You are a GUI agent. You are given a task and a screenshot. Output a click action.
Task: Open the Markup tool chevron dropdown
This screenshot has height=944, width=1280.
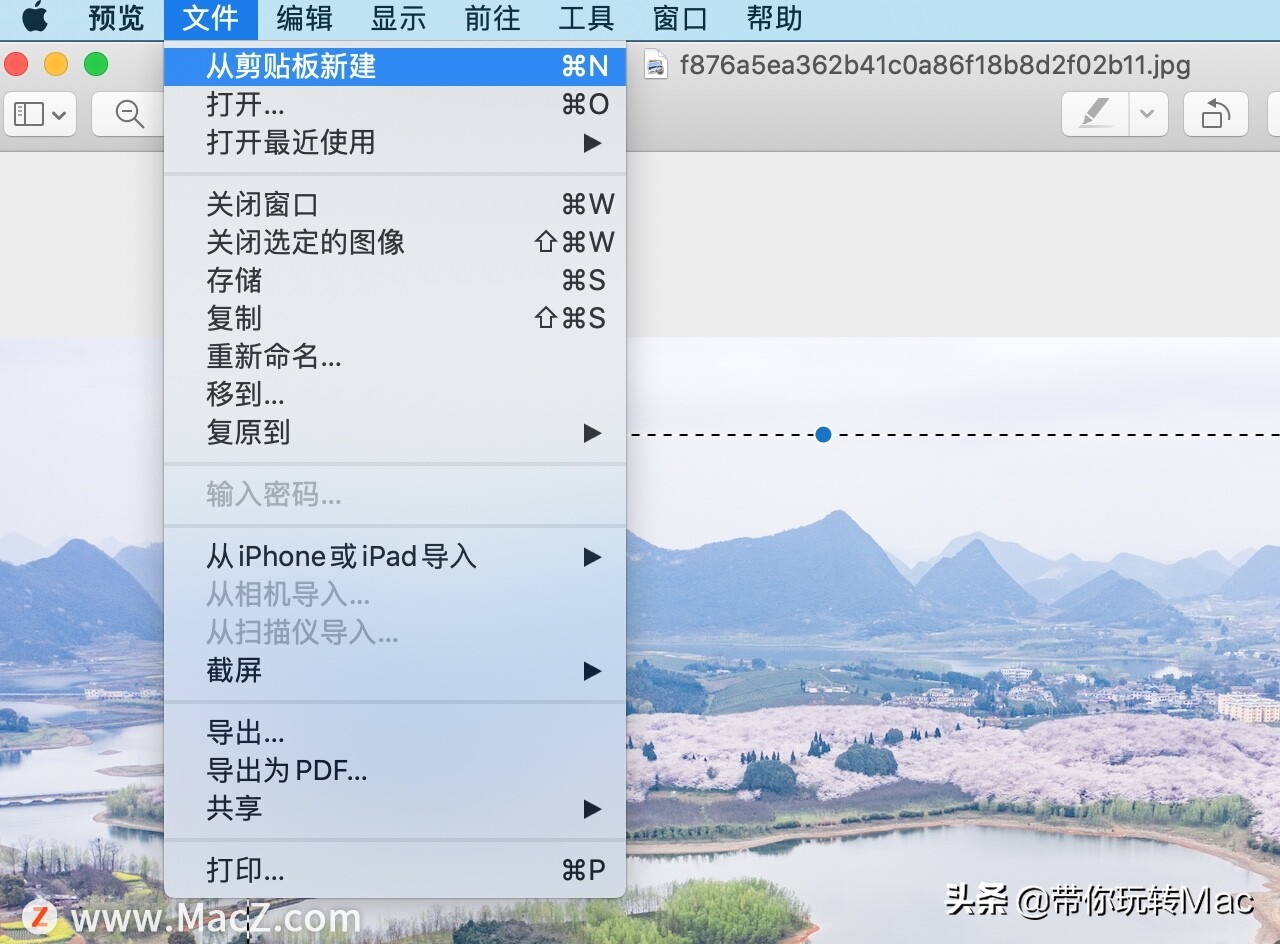click(x=1145, y=114)
